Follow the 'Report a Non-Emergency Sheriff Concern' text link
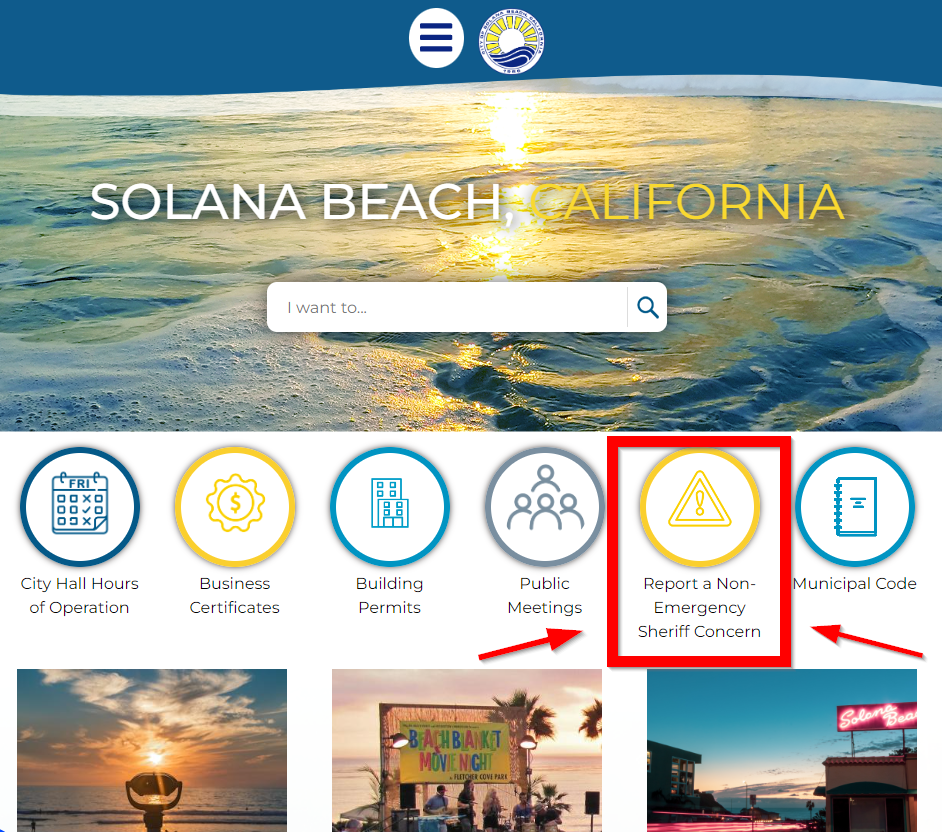Screen dimensions: 942x832 pyautogui.click(x=699, y=607)
